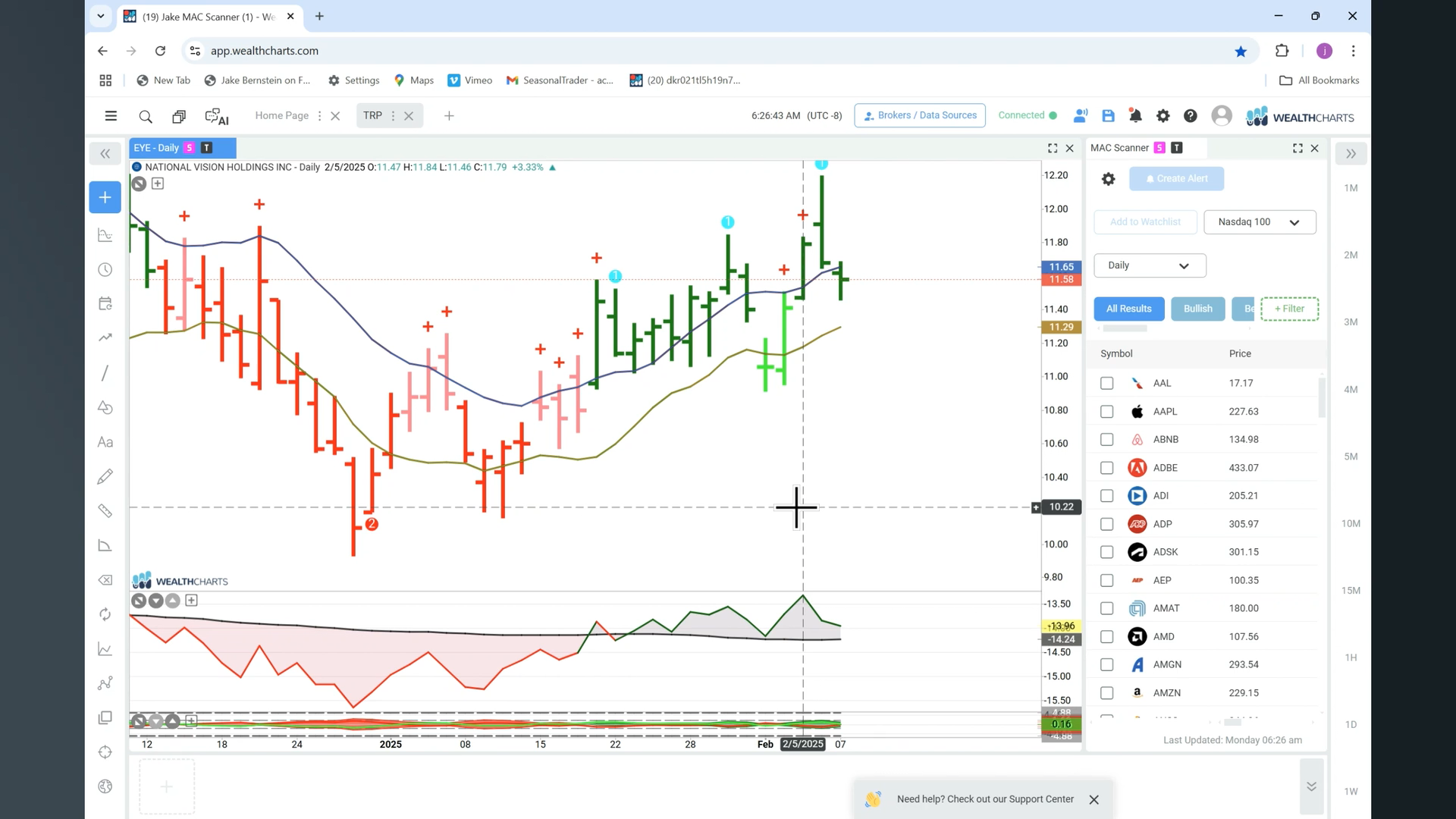Open the help question mark icon
The image size is (1456, 819).
(x=1191, y=116)
